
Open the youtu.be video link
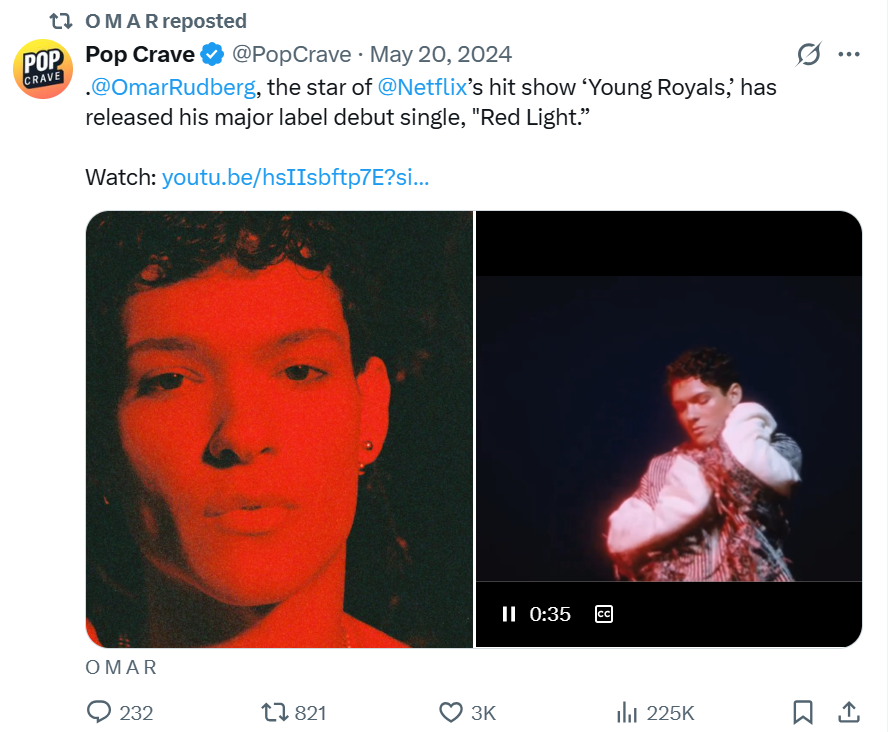295,178
